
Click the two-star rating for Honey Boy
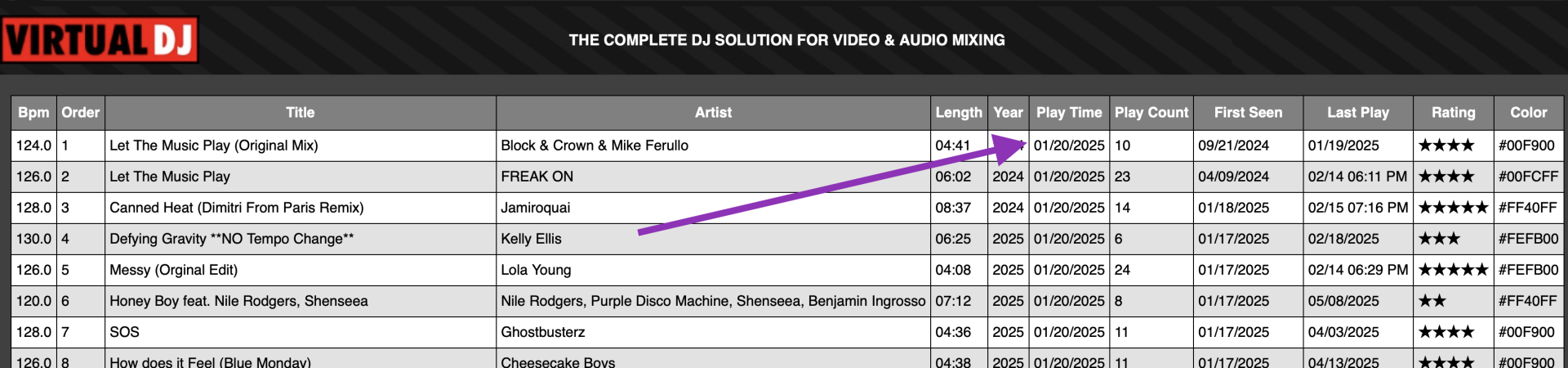[1432, 301]
